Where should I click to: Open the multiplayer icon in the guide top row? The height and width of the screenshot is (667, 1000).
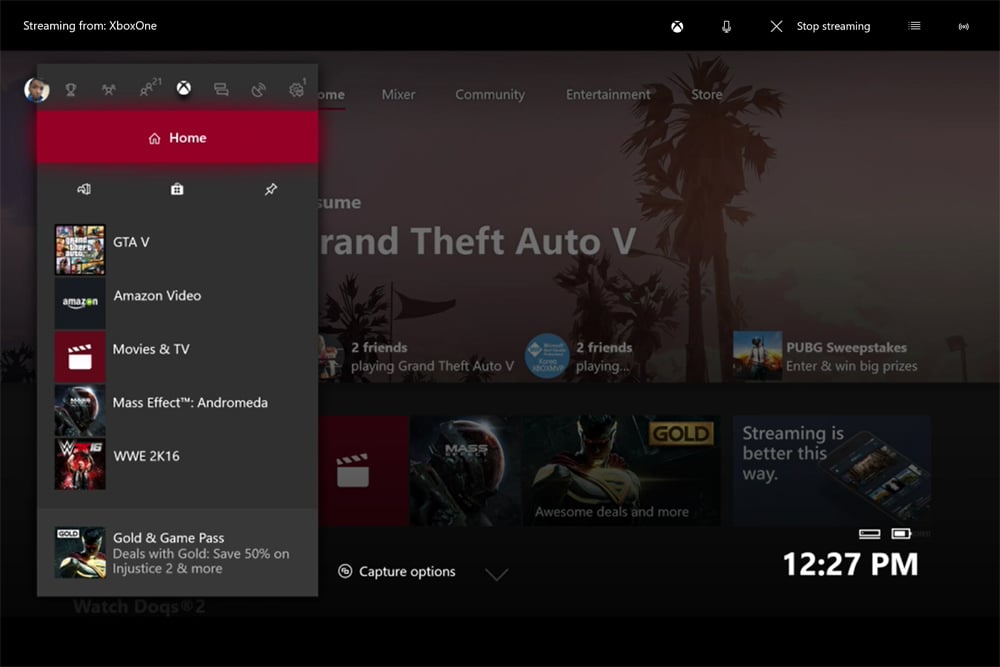(x=108, y=88)
